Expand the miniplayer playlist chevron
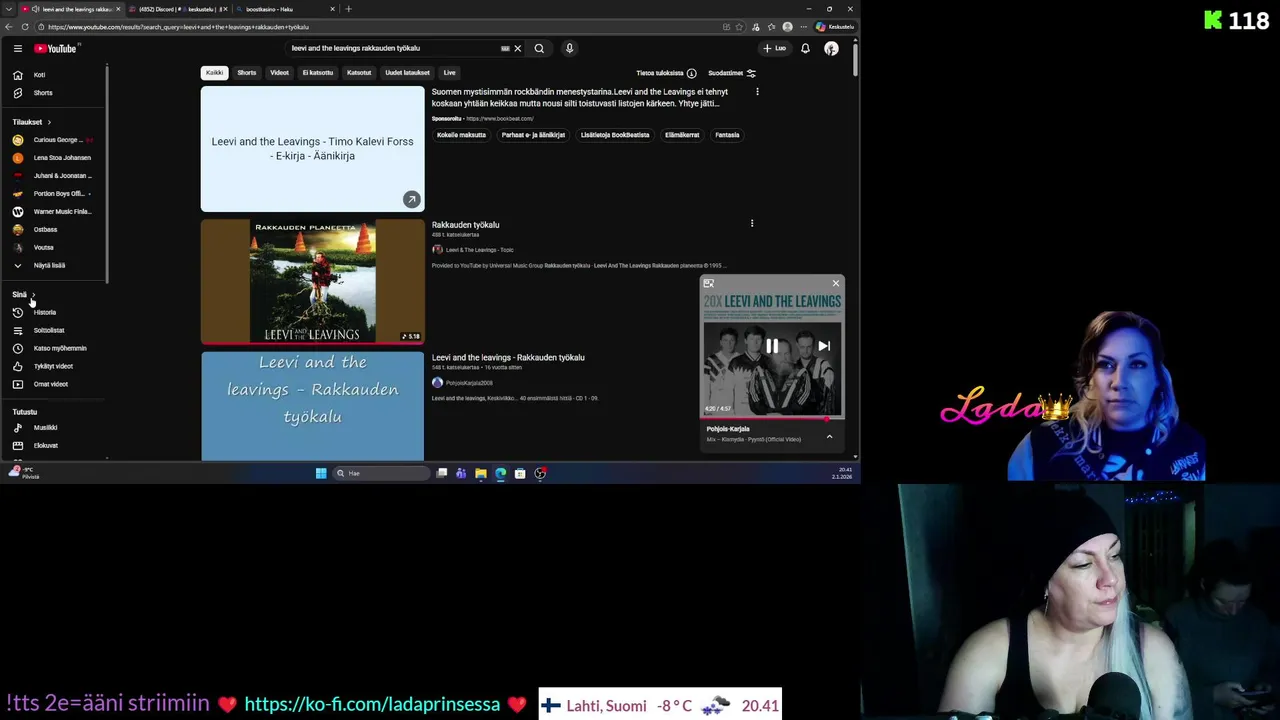The height and width of the screenshot is (720, 1280). [x=829, y=436]
